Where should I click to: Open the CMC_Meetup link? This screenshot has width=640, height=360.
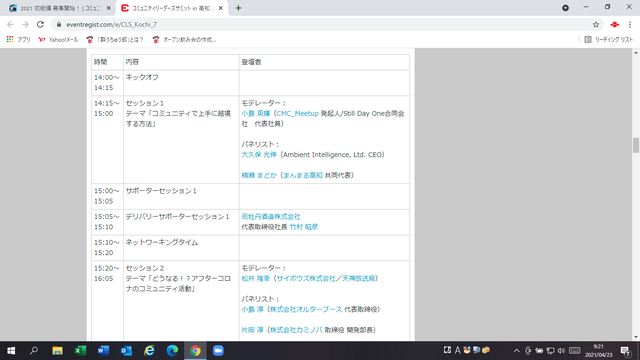pos(298,113)
